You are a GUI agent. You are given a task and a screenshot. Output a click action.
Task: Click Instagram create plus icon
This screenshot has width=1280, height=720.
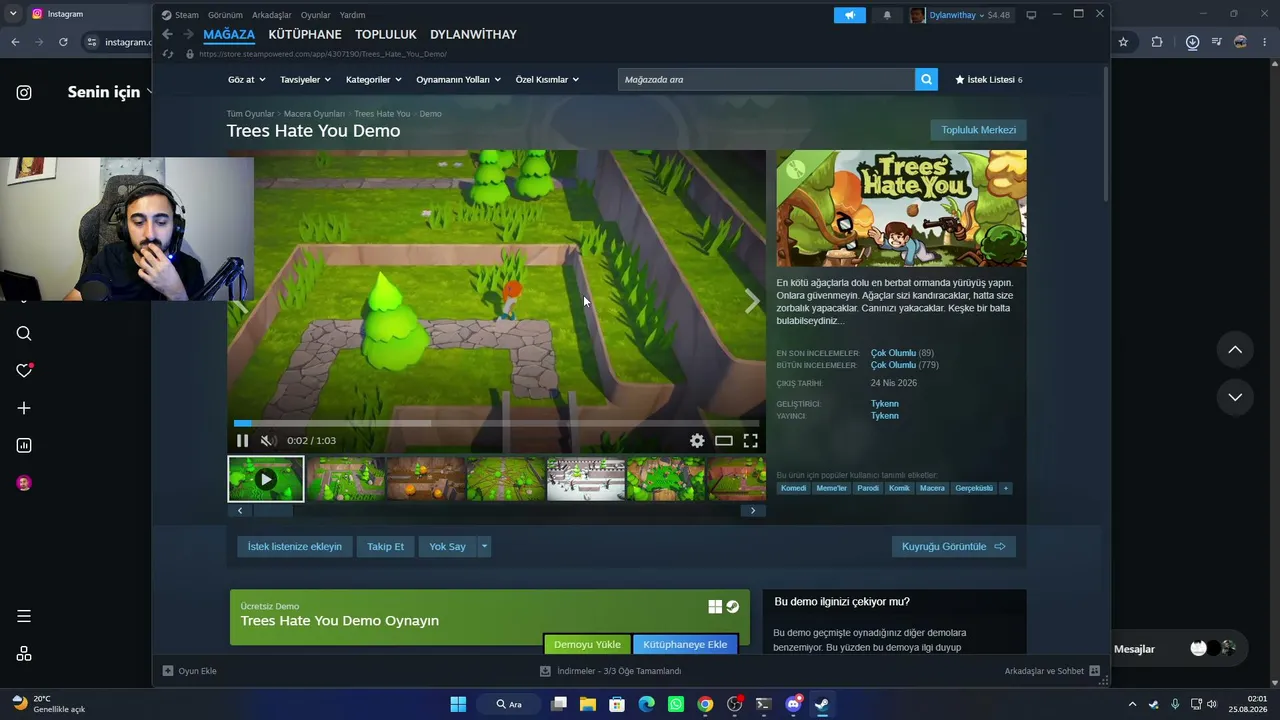click(x=24, y=408)
